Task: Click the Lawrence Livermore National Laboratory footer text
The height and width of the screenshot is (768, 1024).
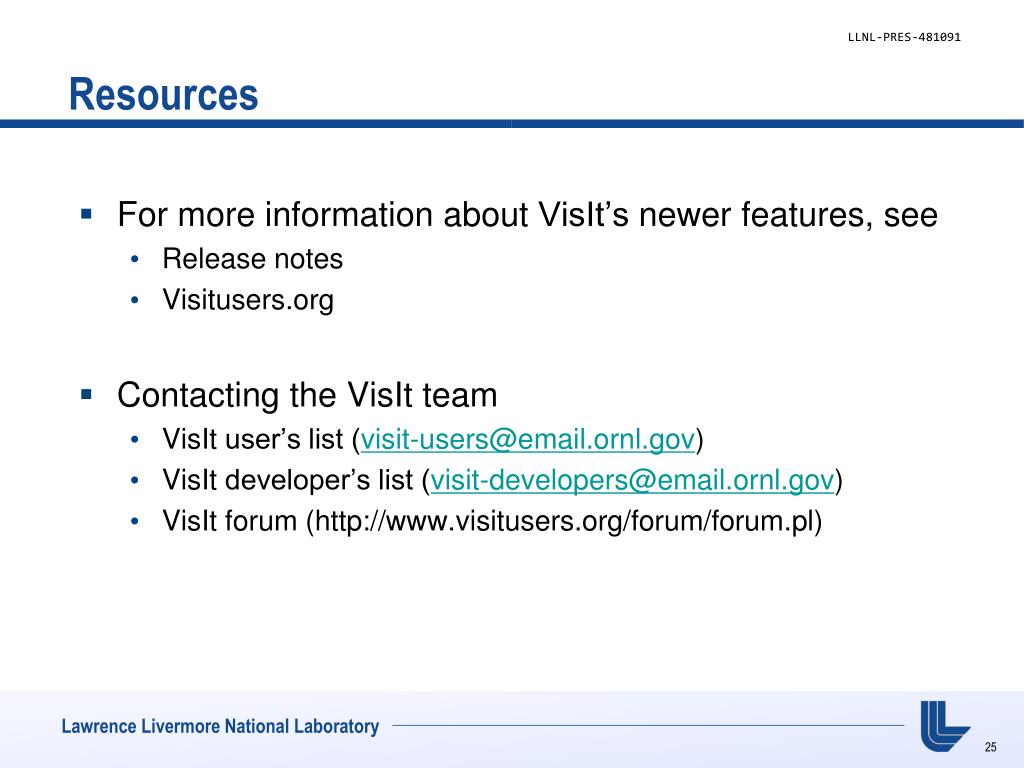Action: click(x=220, y=726)
